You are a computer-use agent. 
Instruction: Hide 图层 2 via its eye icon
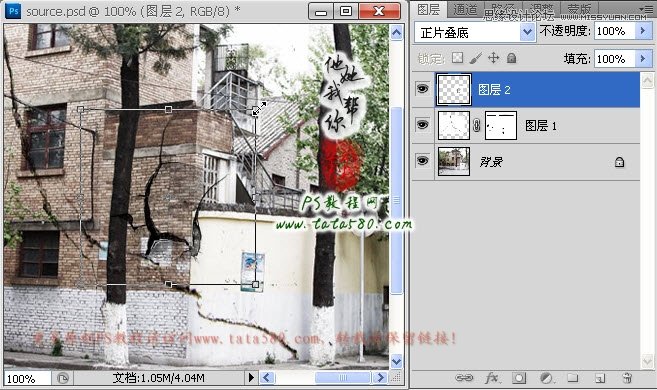pyautogui.click(x=422, y=89)
